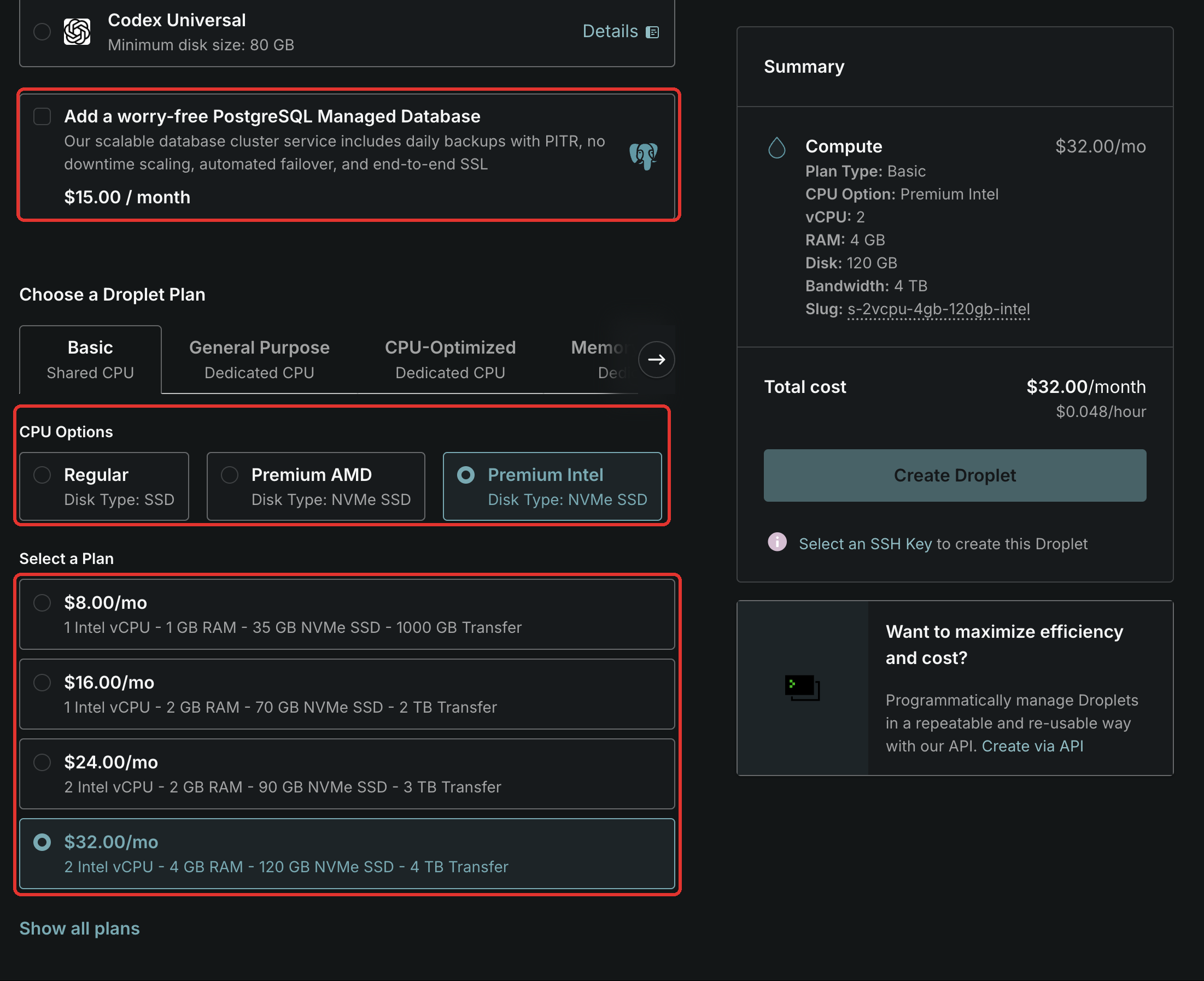Click the purple info icon beside SSH Key notice

pos(777,542)
